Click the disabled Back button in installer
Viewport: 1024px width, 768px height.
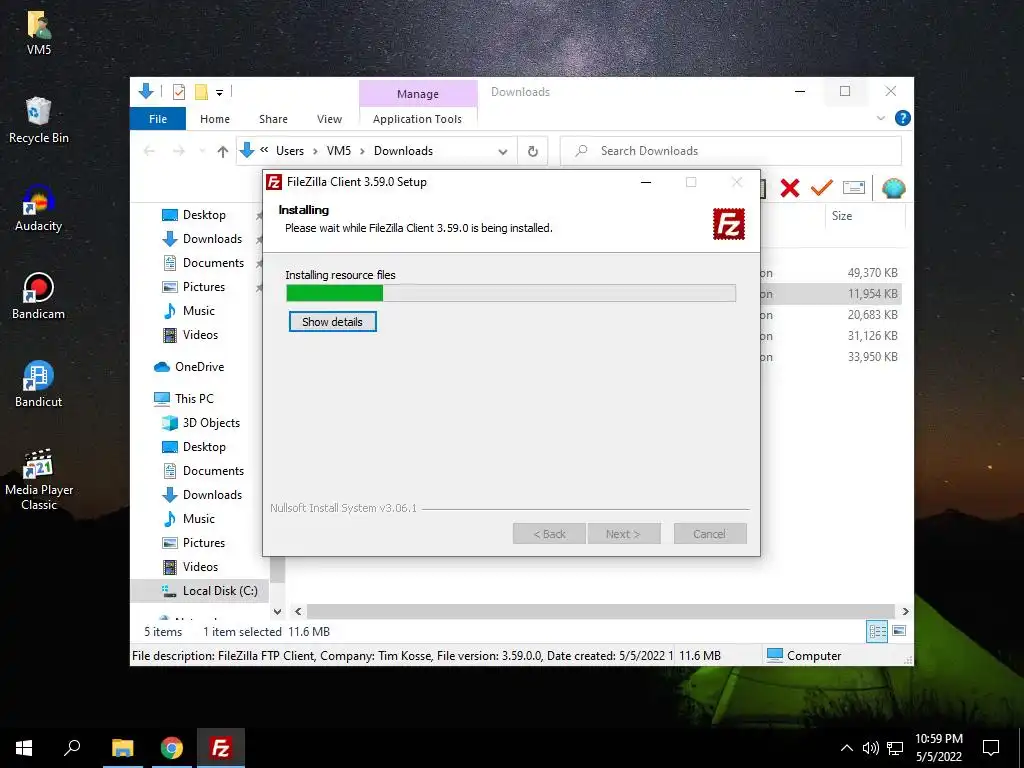point(549,534)
